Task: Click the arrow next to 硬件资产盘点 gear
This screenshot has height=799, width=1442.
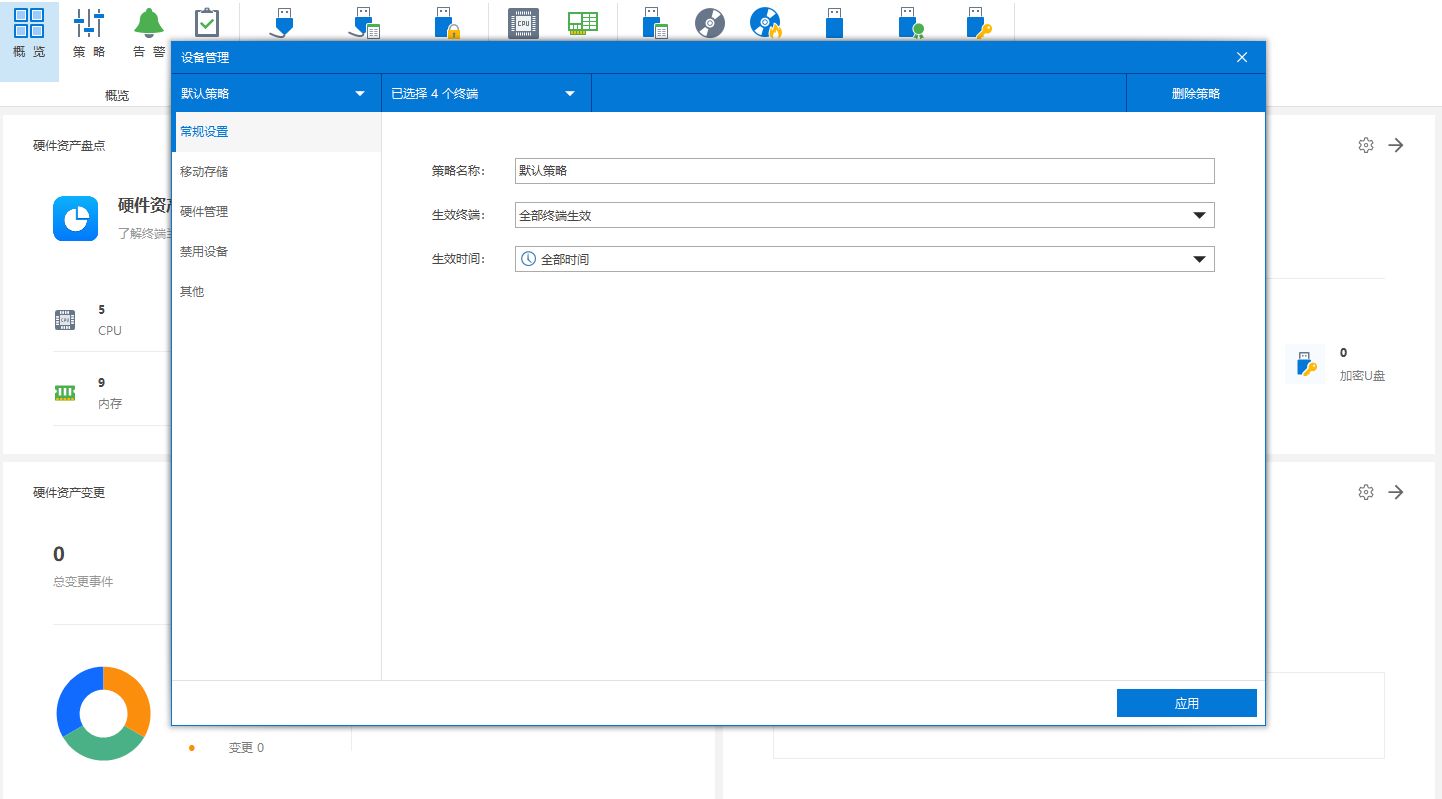Action: click(x=1397, y=145)
